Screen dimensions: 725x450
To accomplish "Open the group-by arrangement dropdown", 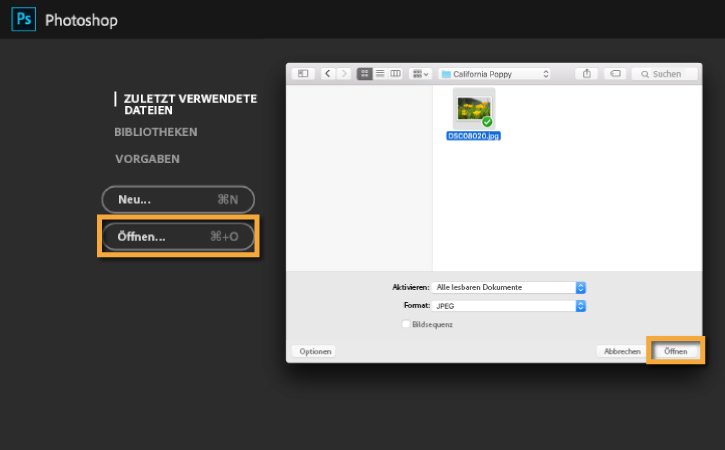I will coord(420,74).
